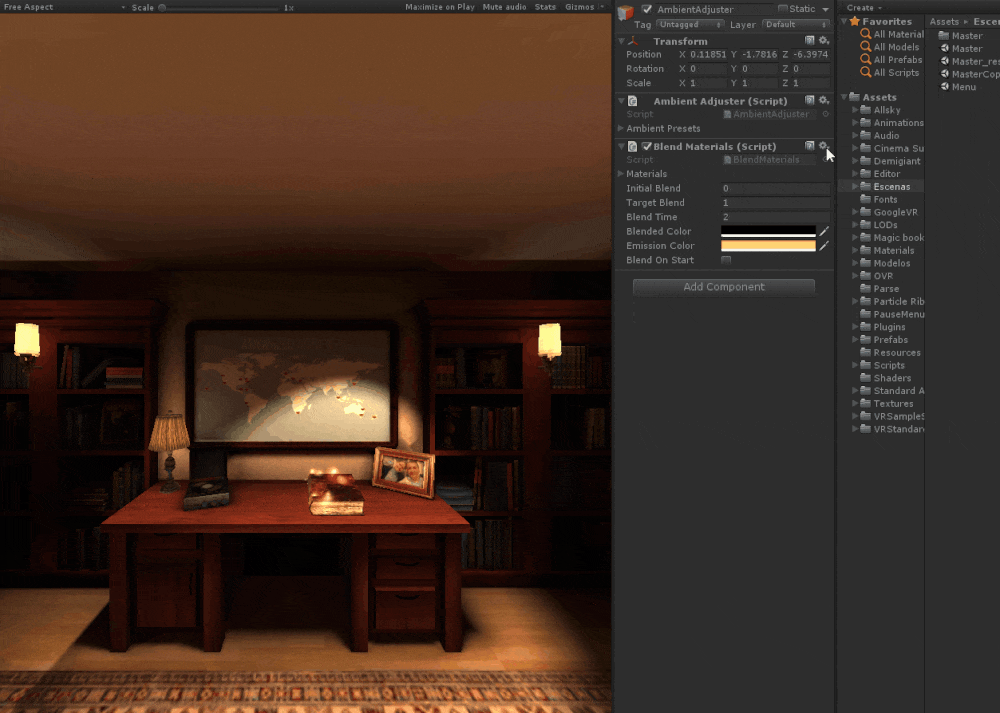Open Transform component gear settings menu
Screen dimensions: 1000x713
823,40
